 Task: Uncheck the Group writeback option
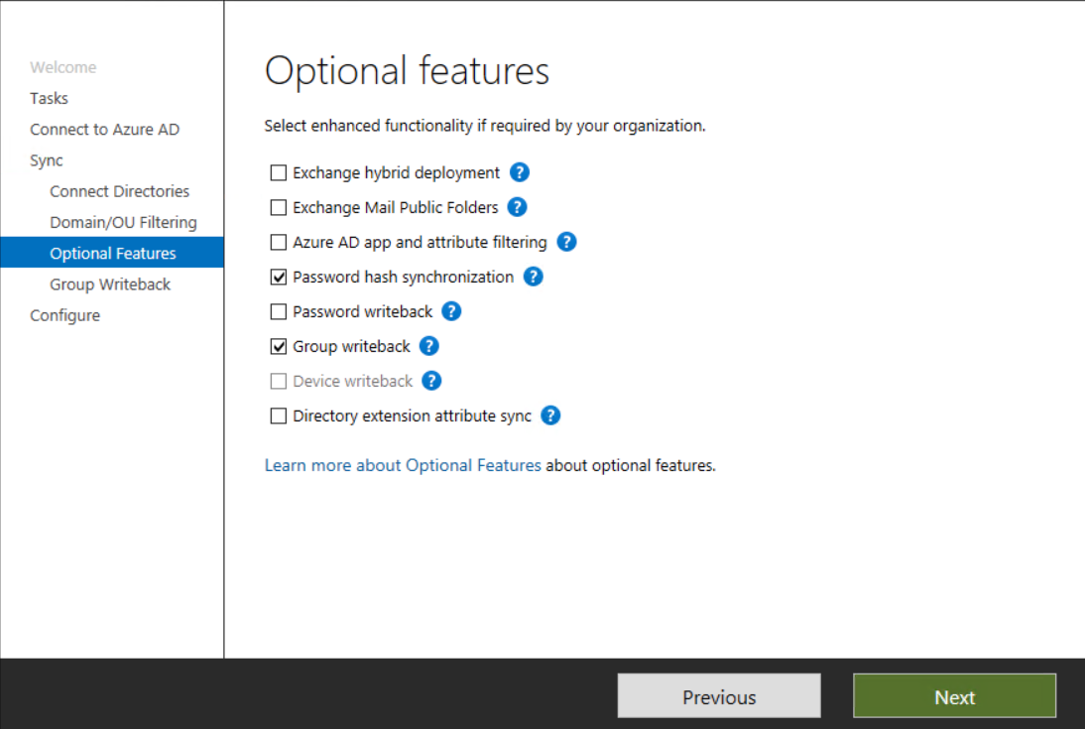(x=278, y=346)
